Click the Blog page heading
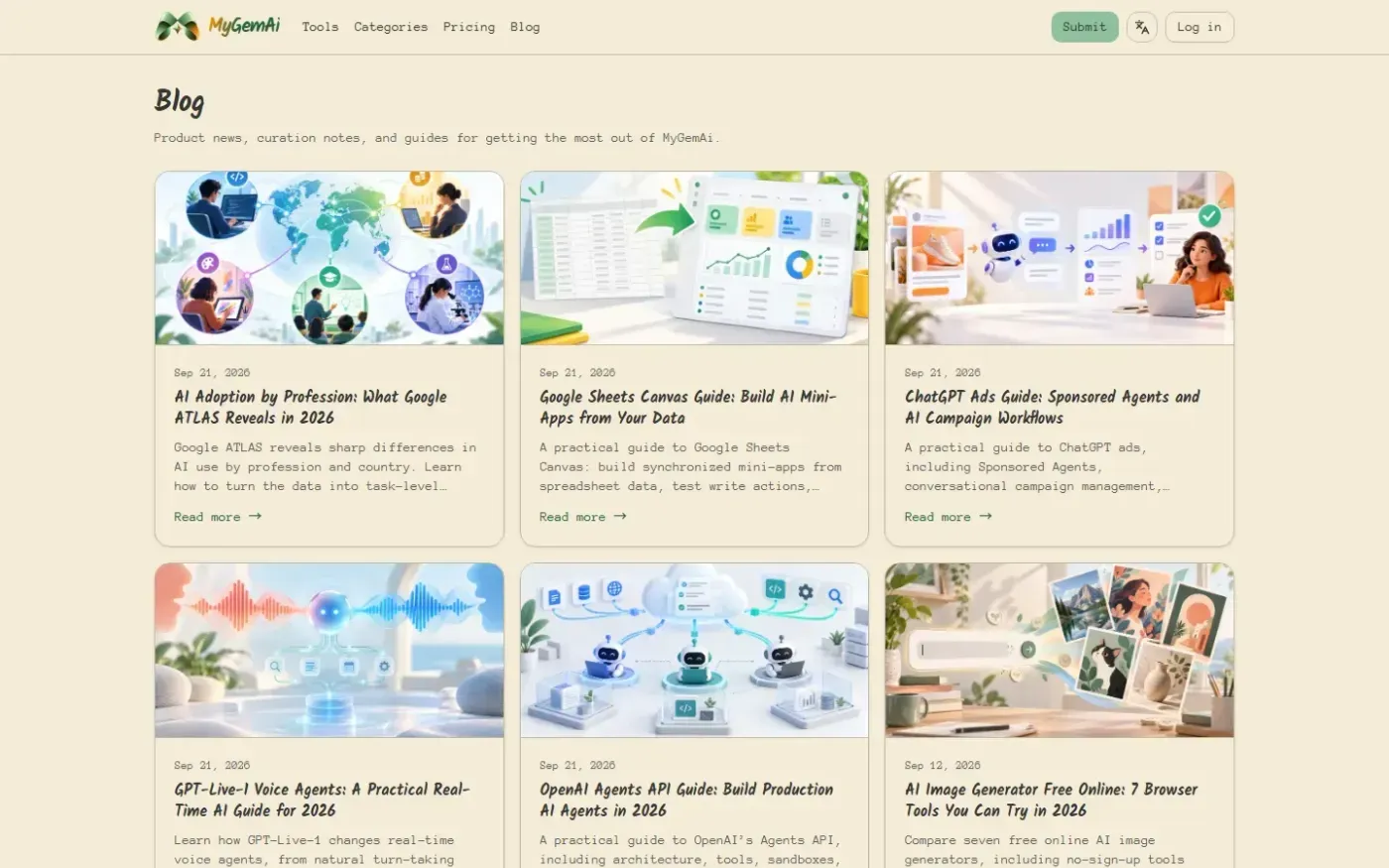The width and height of the screenshot is (1389, 868). coord(180,101)
